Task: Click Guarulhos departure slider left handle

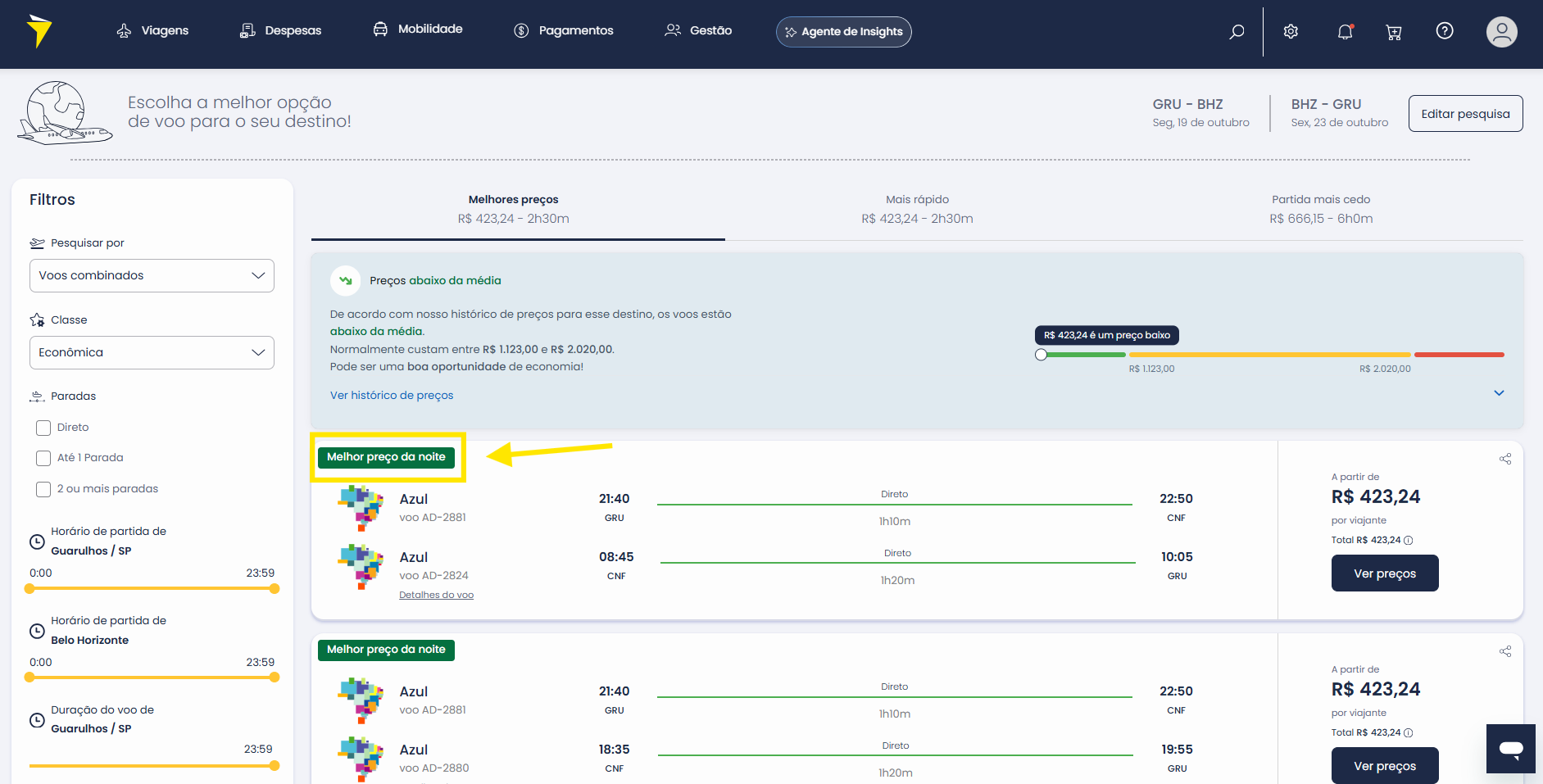Action: [x=29, y=588]
